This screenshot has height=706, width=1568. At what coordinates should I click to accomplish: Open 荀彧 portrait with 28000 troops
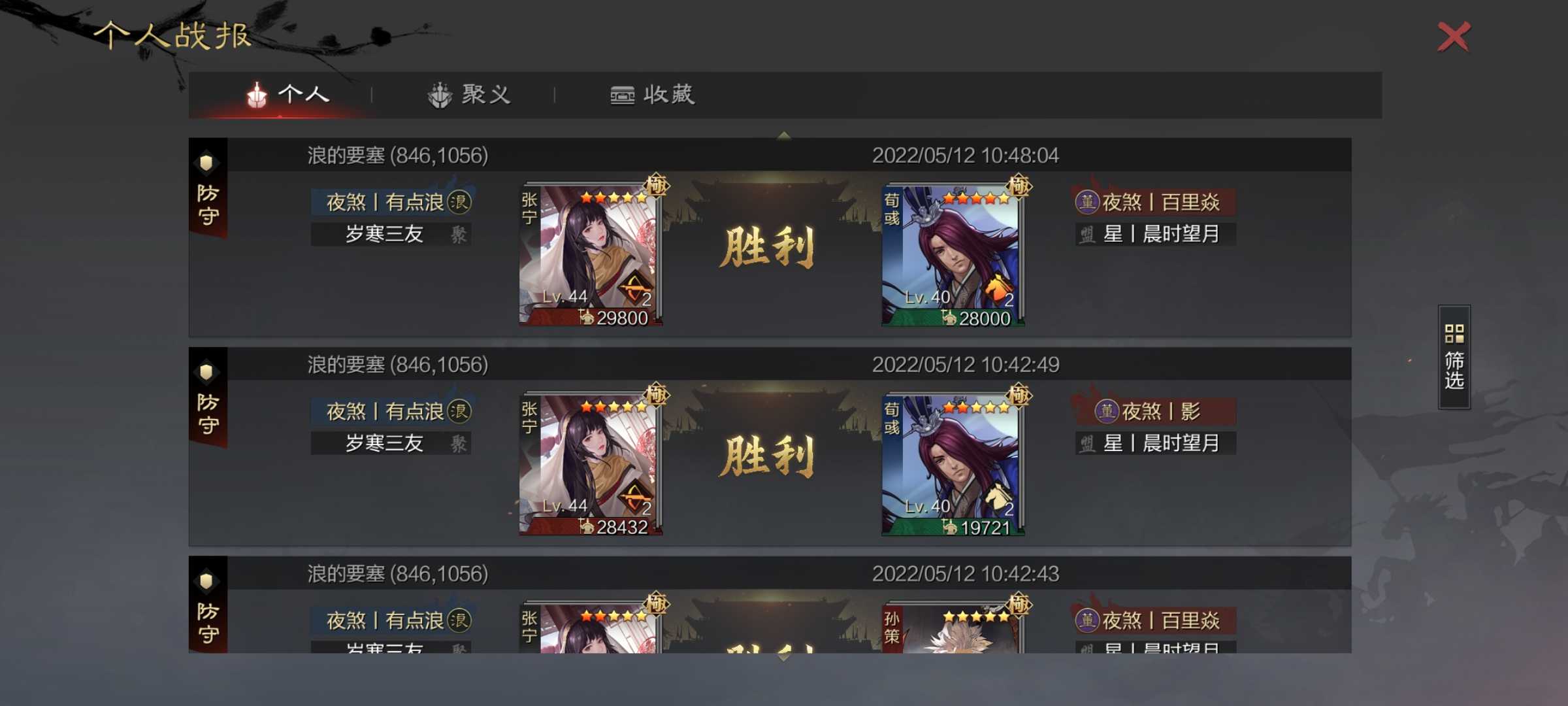[x=953, y=255]
